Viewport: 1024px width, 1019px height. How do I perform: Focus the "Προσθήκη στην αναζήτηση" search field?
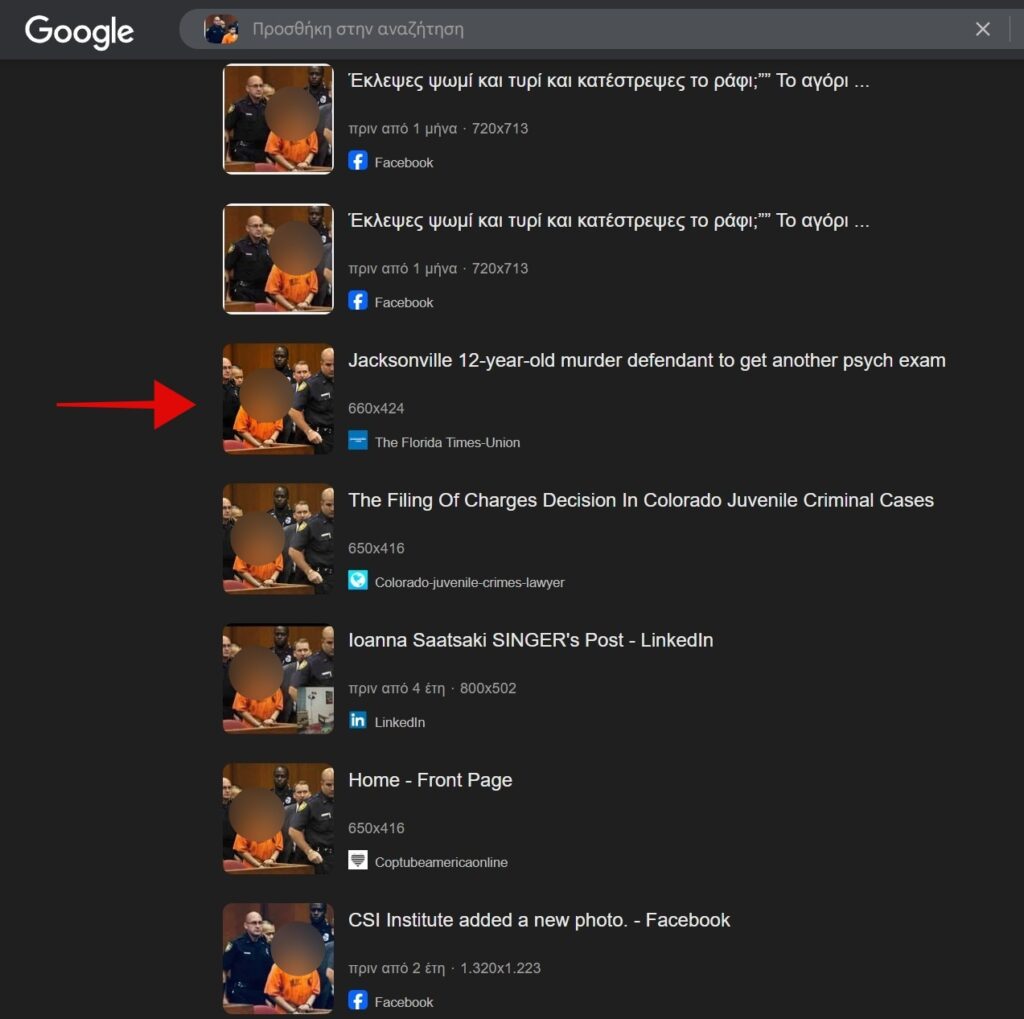point(600,29)
